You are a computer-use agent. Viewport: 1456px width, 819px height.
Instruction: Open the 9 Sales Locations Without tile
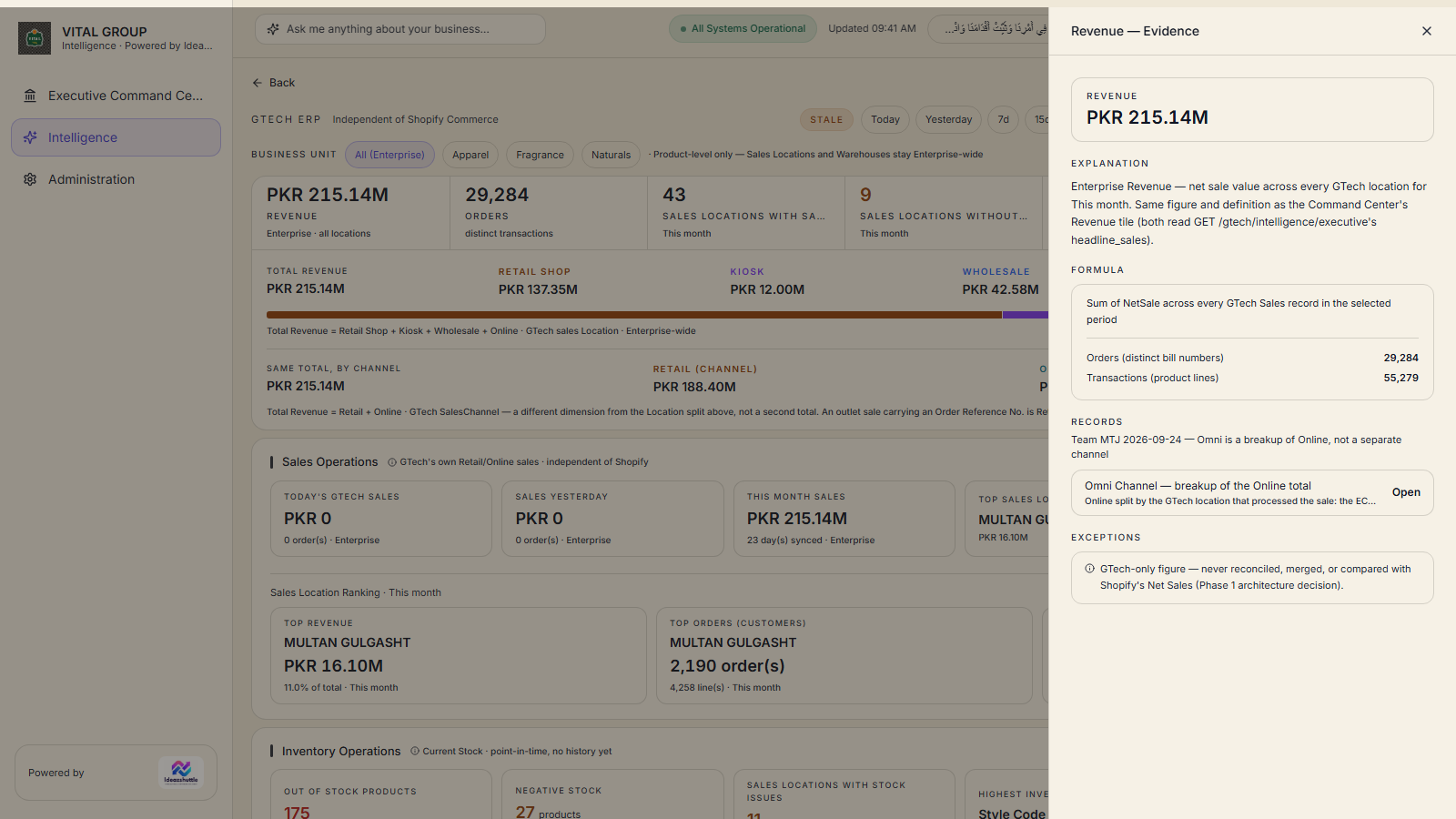944,213
